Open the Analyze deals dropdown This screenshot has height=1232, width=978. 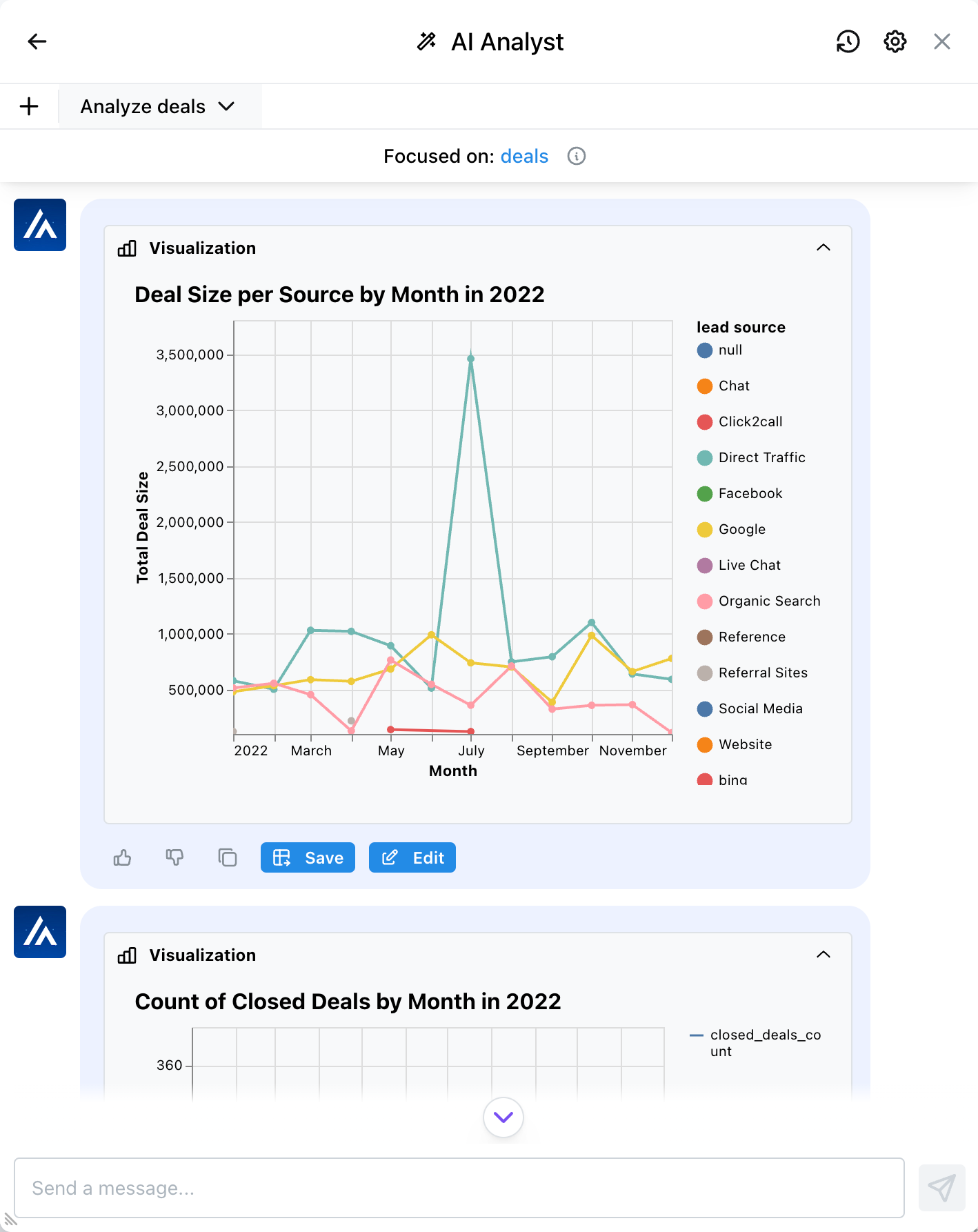click(x=159, y=107)
